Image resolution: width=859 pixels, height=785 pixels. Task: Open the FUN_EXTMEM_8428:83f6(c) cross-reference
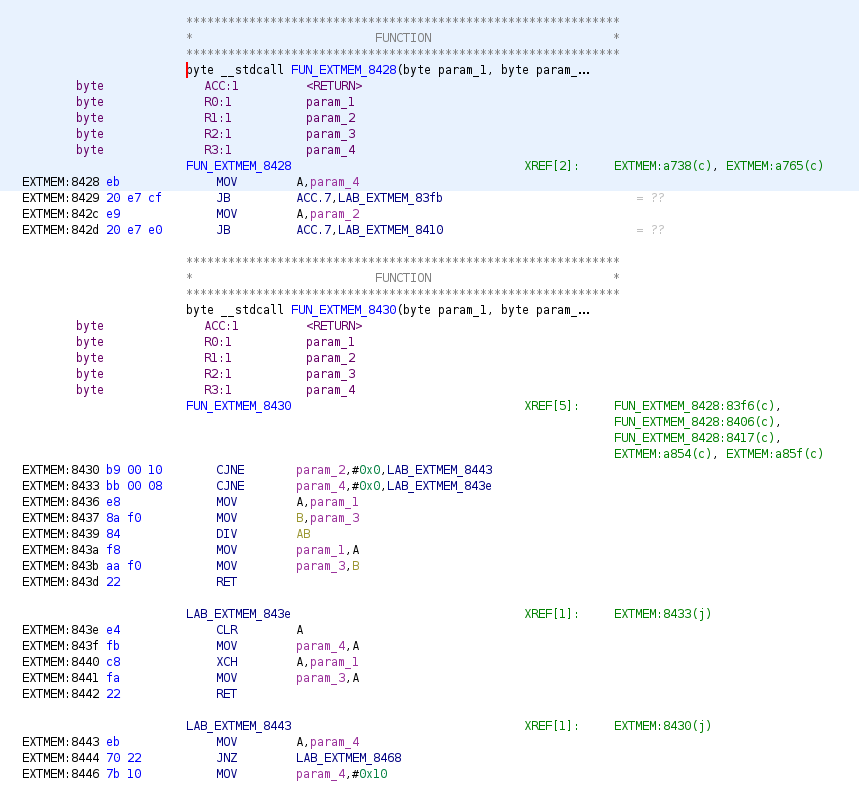(x=696, y=405)
